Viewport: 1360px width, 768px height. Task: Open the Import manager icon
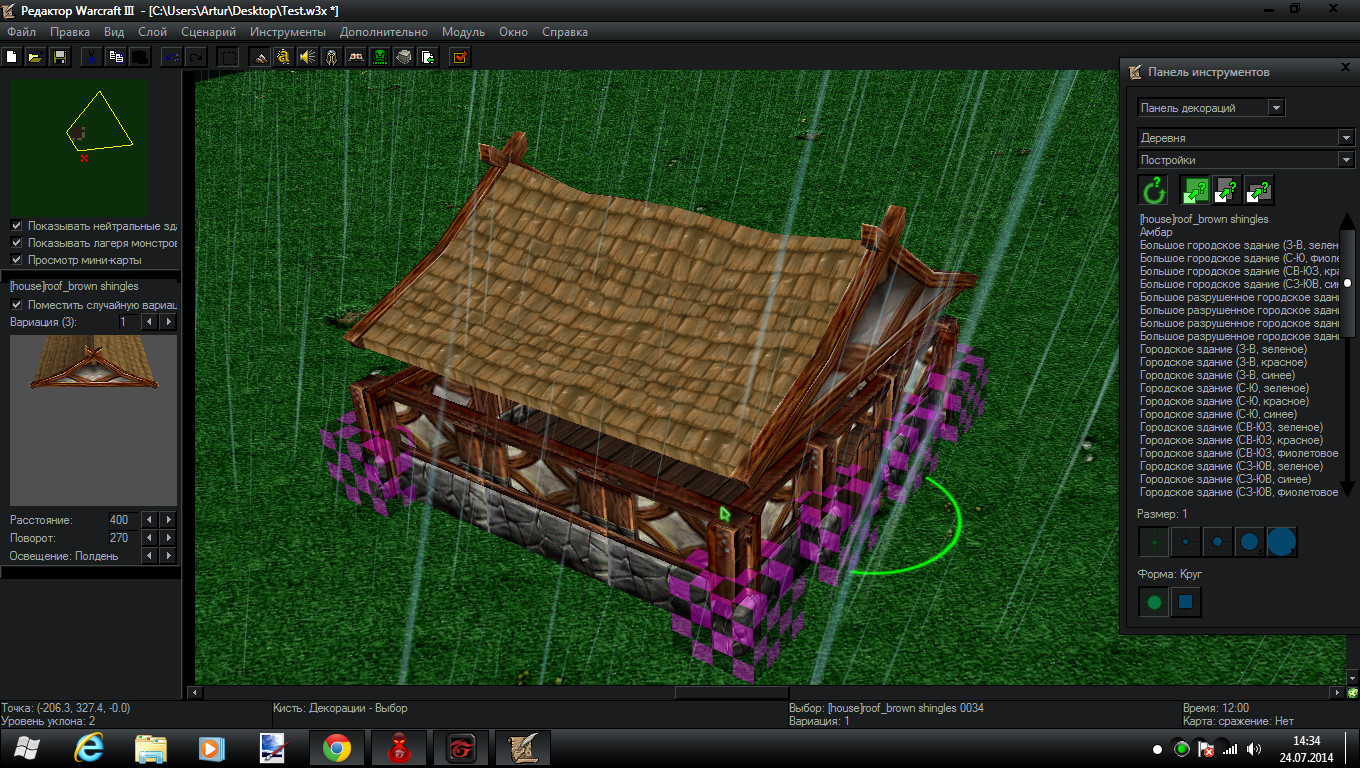click(x=427, y=57)
